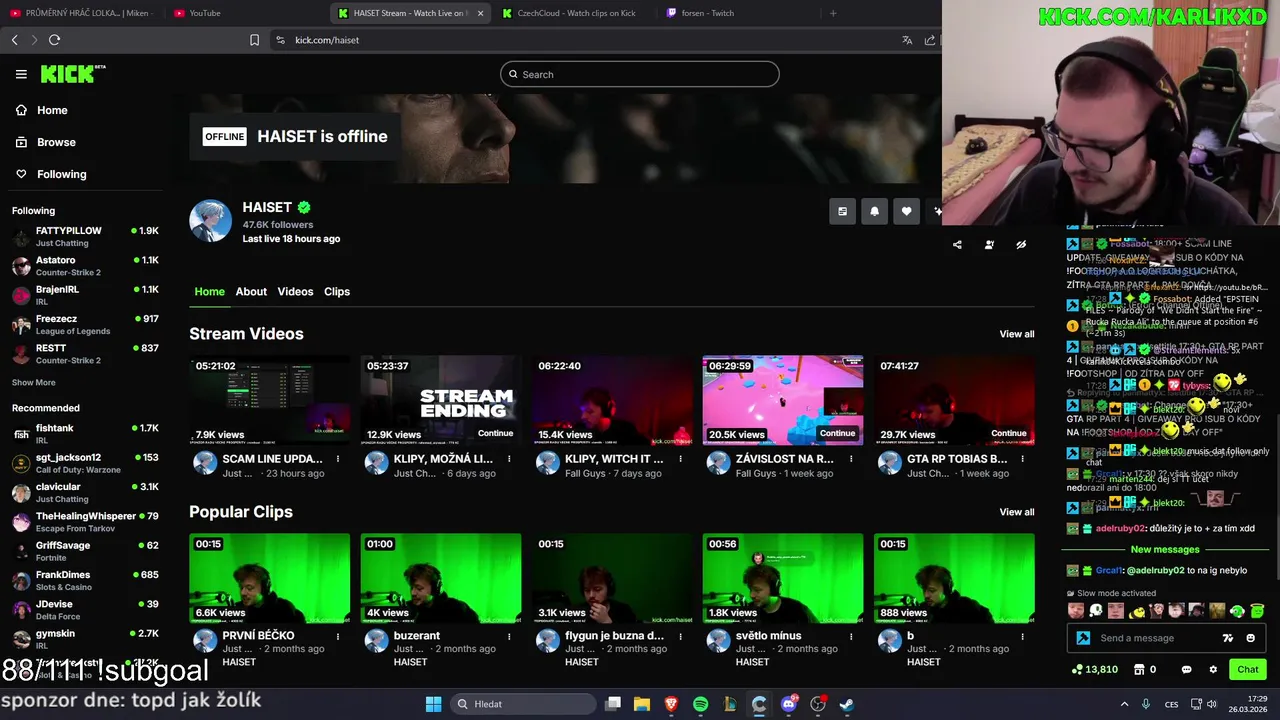Switch to the Clips tab
Screen dimensions: 1280x720
click(337, 291)
